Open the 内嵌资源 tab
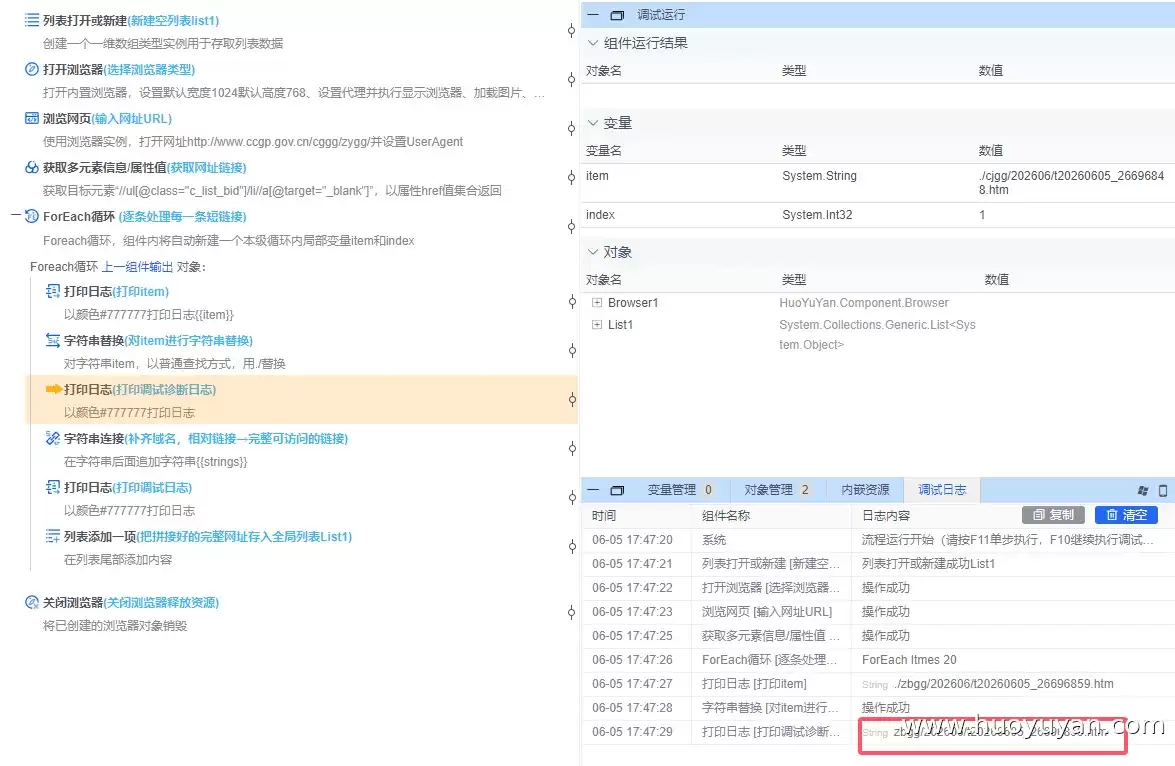 (x=865, y=489)
